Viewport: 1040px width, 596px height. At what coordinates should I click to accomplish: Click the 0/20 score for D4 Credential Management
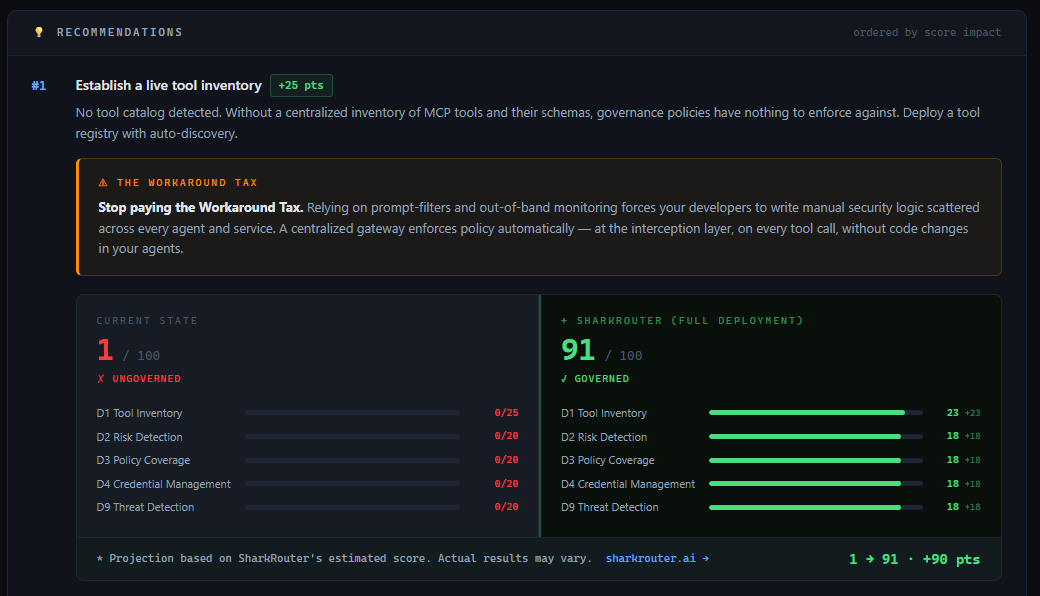pos(506,483)
